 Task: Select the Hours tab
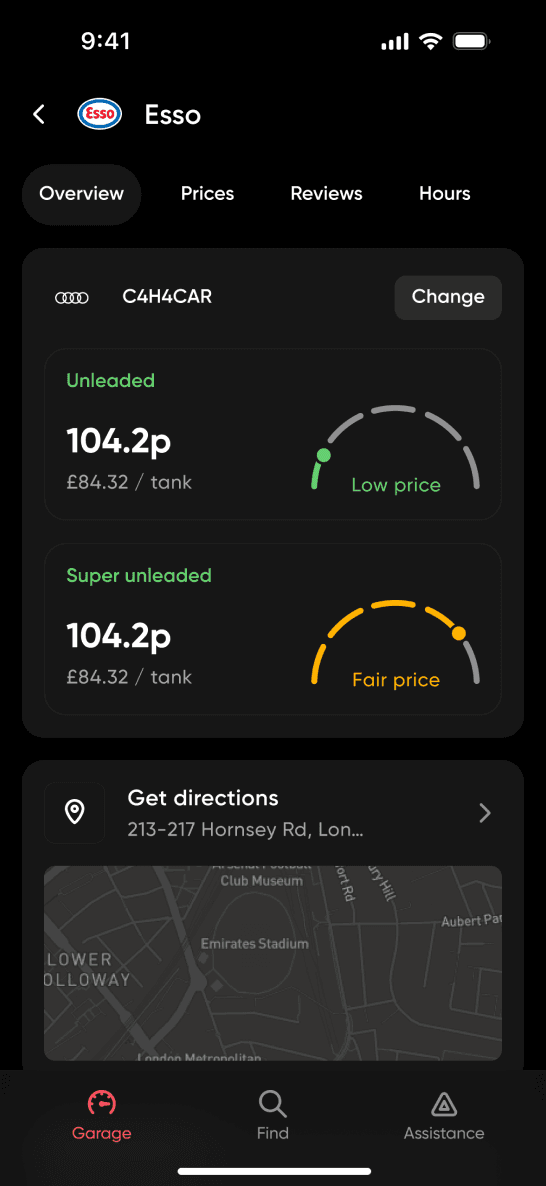(445, 194)
